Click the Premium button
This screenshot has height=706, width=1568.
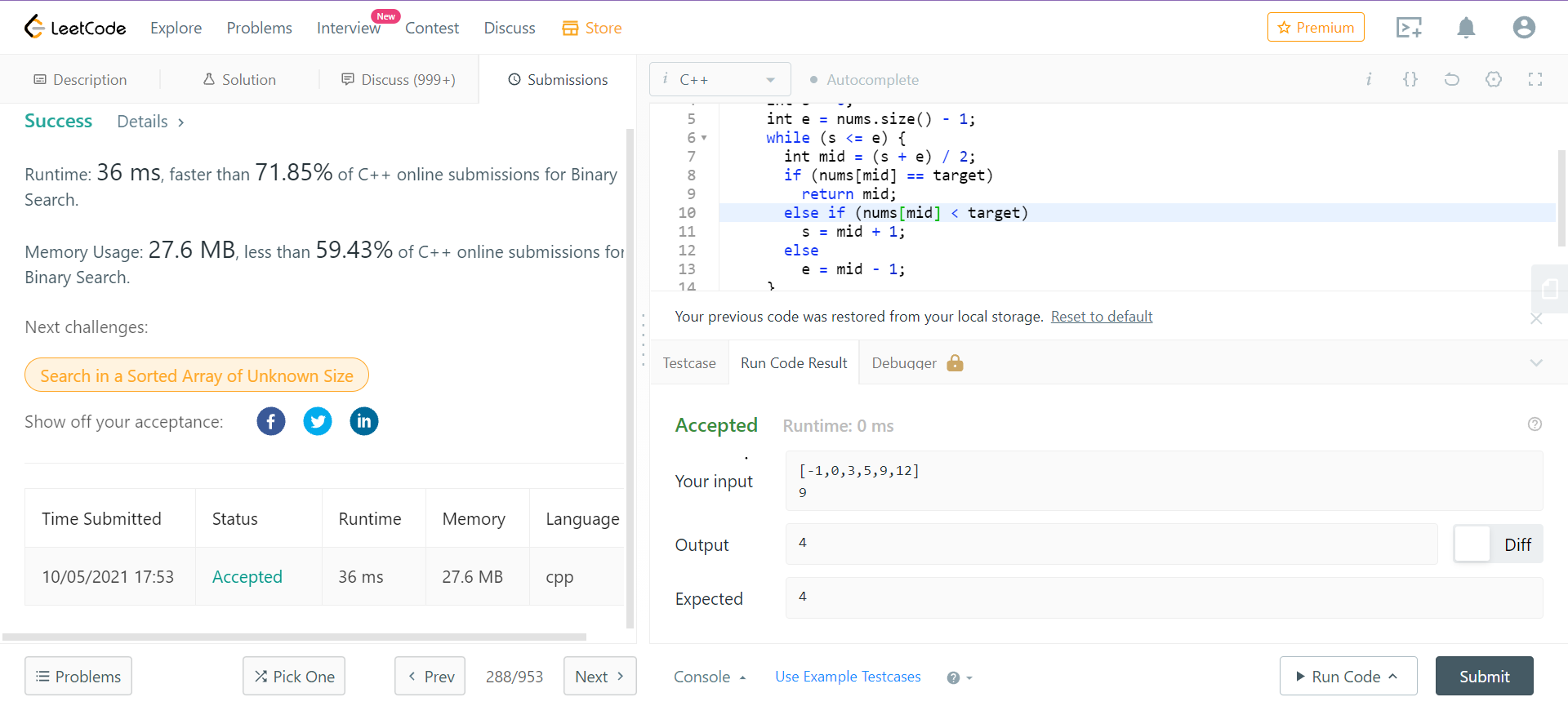coord(1316,27)
